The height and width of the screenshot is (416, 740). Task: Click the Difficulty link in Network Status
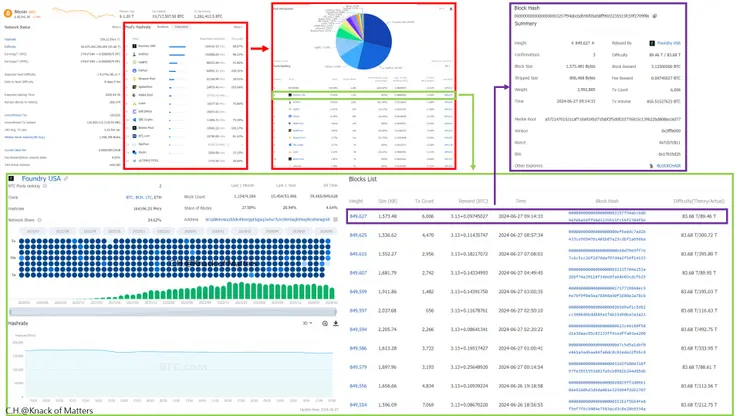[10, 47]
